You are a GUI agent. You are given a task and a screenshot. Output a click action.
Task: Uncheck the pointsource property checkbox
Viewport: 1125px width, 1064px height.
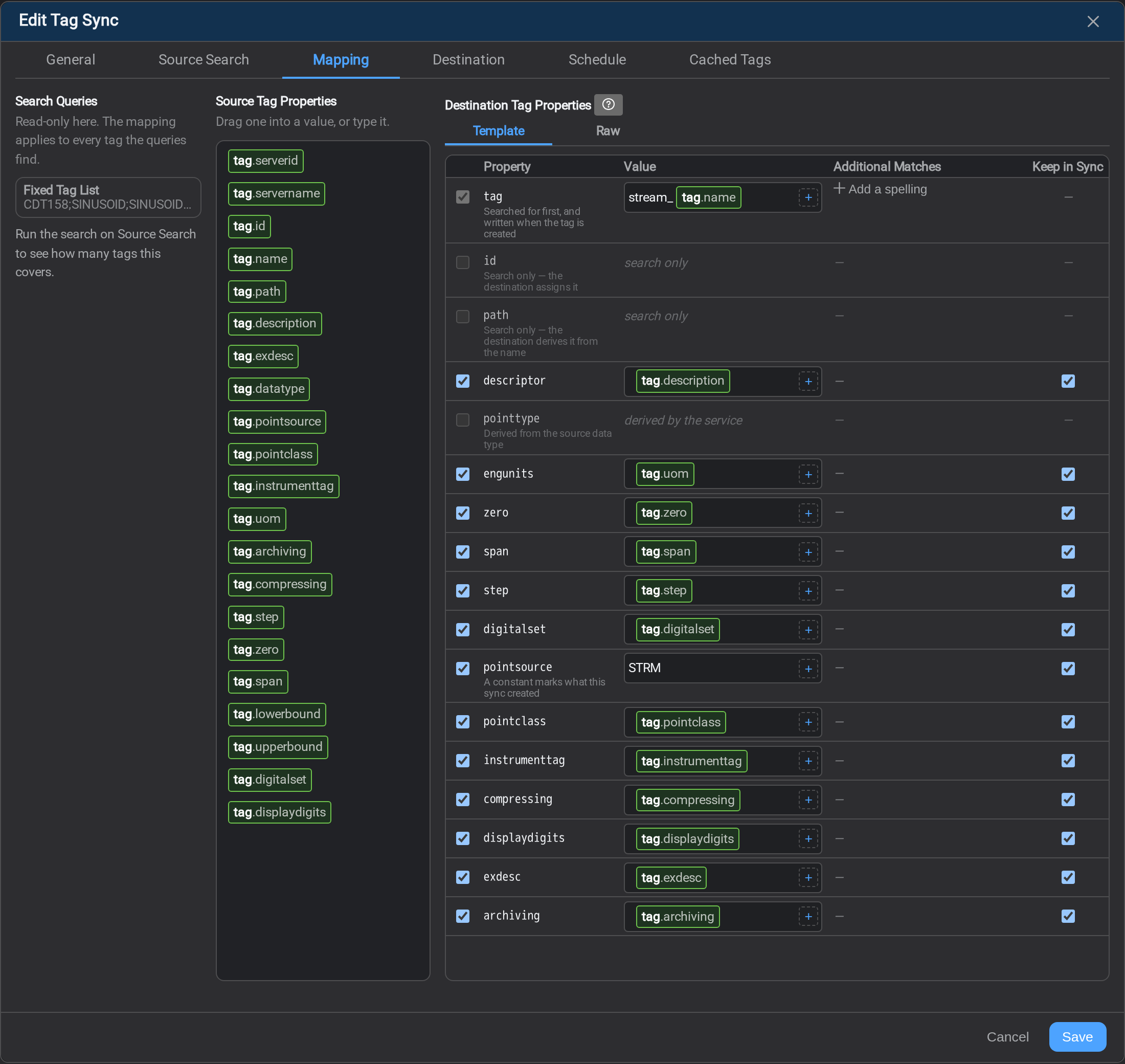pos(463,668)
